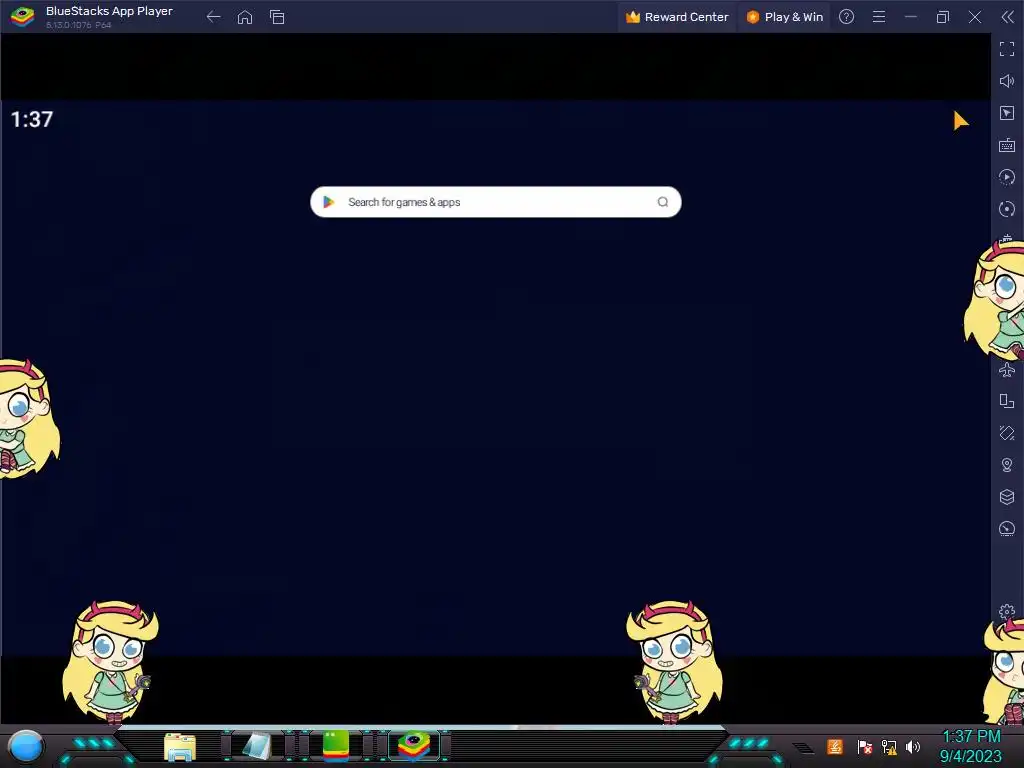Open BlueStacks settings gear icon

pyautogui.click(x=1007, y=612)
